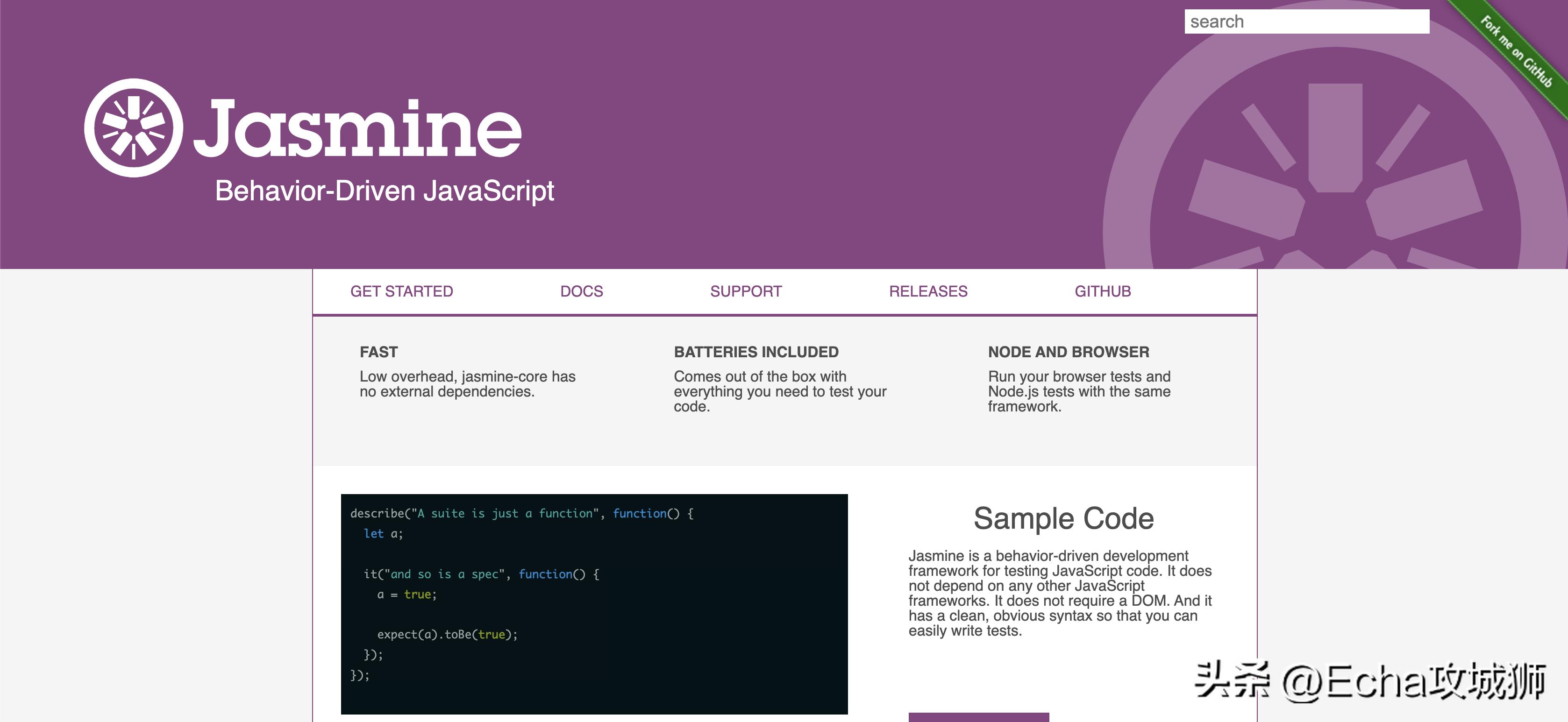Visit the GITHUB navigation link

(1102, 291)
